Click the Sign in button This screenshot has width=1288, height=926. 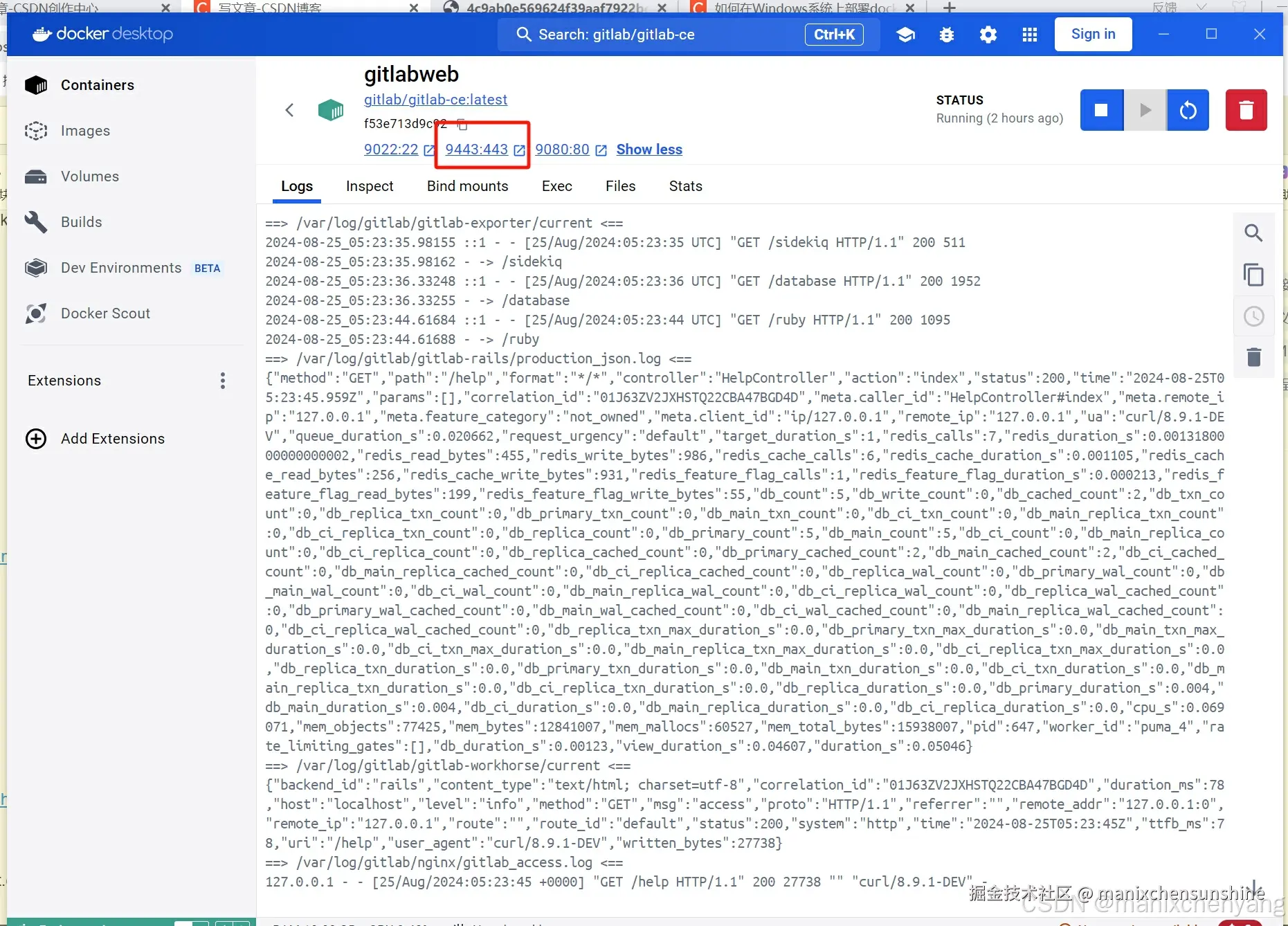click(x=1094, y=35)
